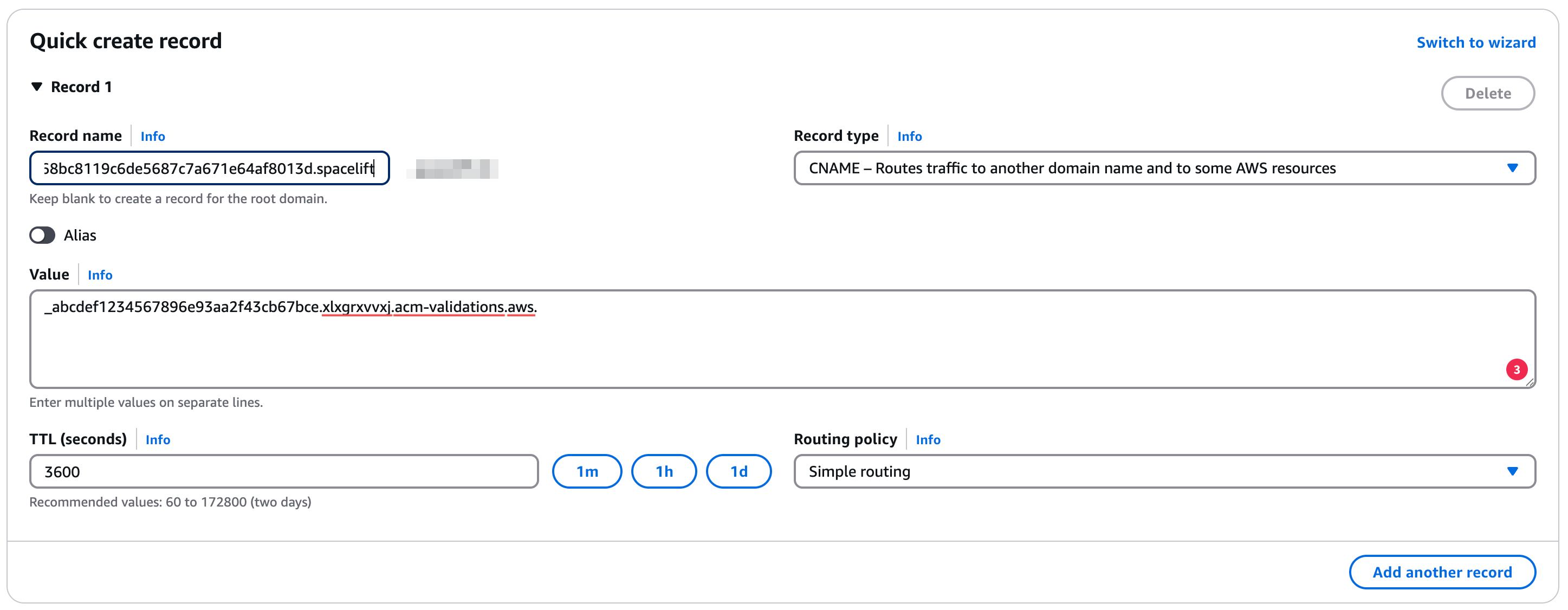Collapse the Record 1 disclosure triangle

point(36,87)
